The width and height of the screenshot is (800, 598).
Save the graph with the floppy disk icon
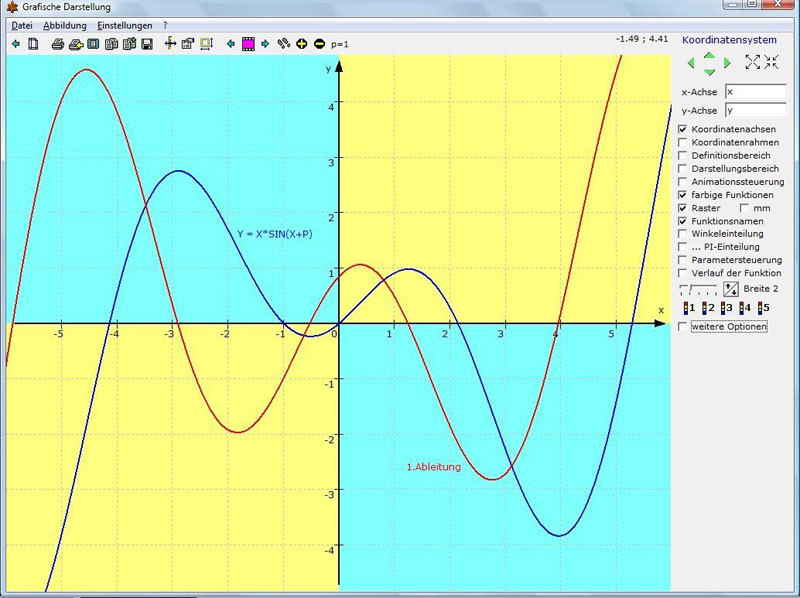point(147,44)
